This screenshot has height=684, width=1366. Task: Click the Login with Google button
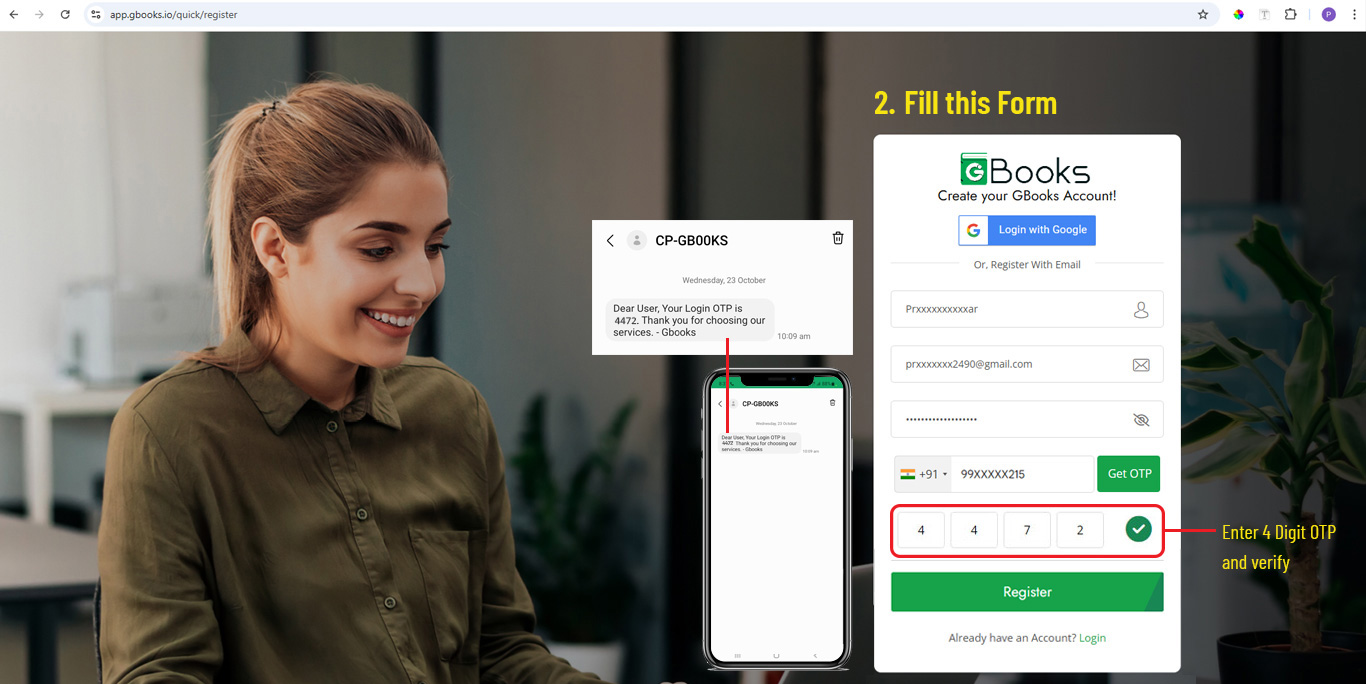pos(1027,230)
